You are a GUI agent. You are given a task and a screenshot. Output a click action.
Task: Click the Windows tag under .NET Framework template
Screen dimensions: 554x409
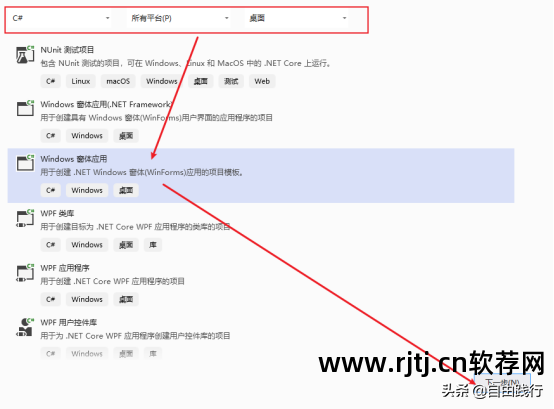click(87, 136)
